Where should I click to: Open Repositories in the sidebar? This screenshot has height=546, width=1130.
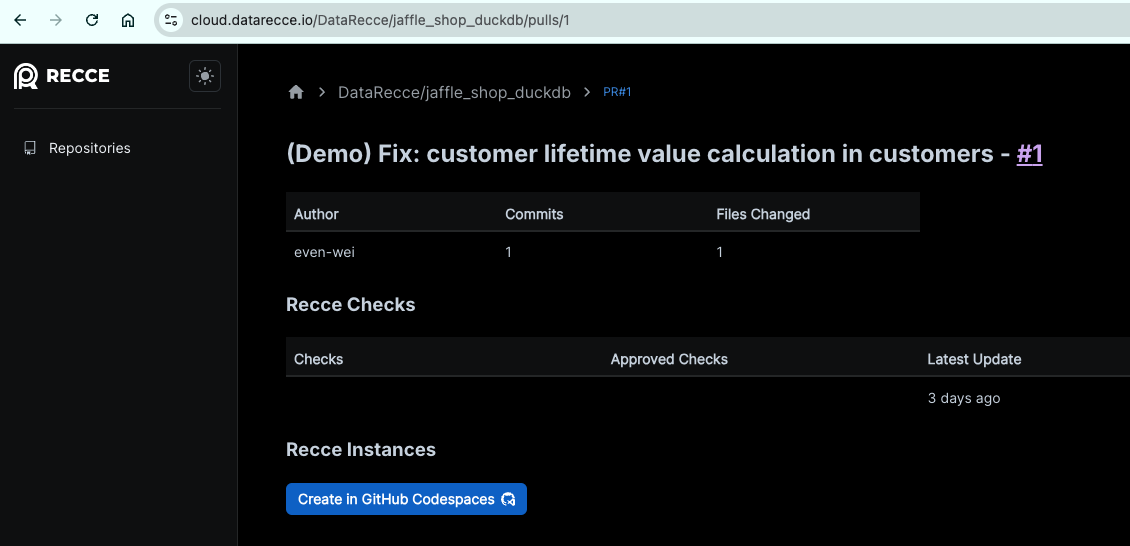coord(89,148)
